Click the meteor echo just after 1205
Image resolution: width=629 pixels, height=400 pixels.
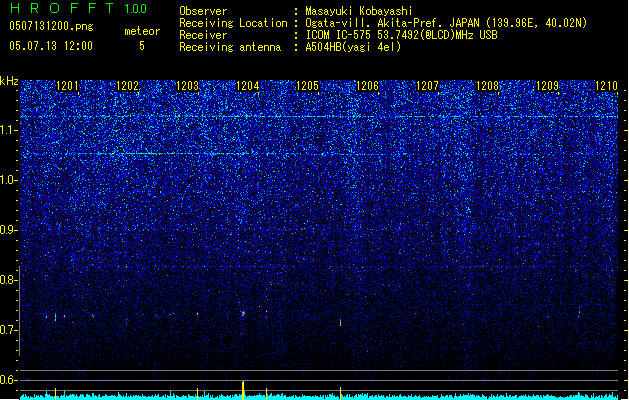[341, 322]
